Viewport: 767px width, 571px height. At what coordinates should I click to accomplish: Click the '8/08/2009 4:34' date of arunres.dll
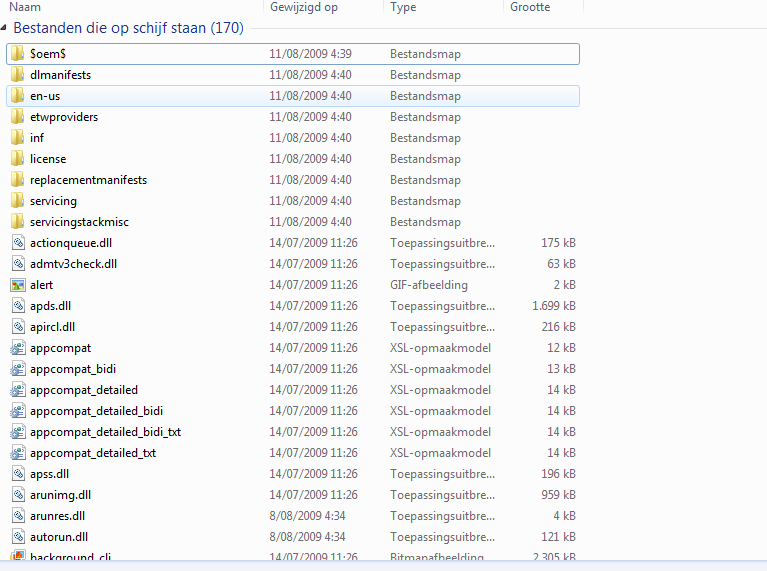[x=307, y=516]
